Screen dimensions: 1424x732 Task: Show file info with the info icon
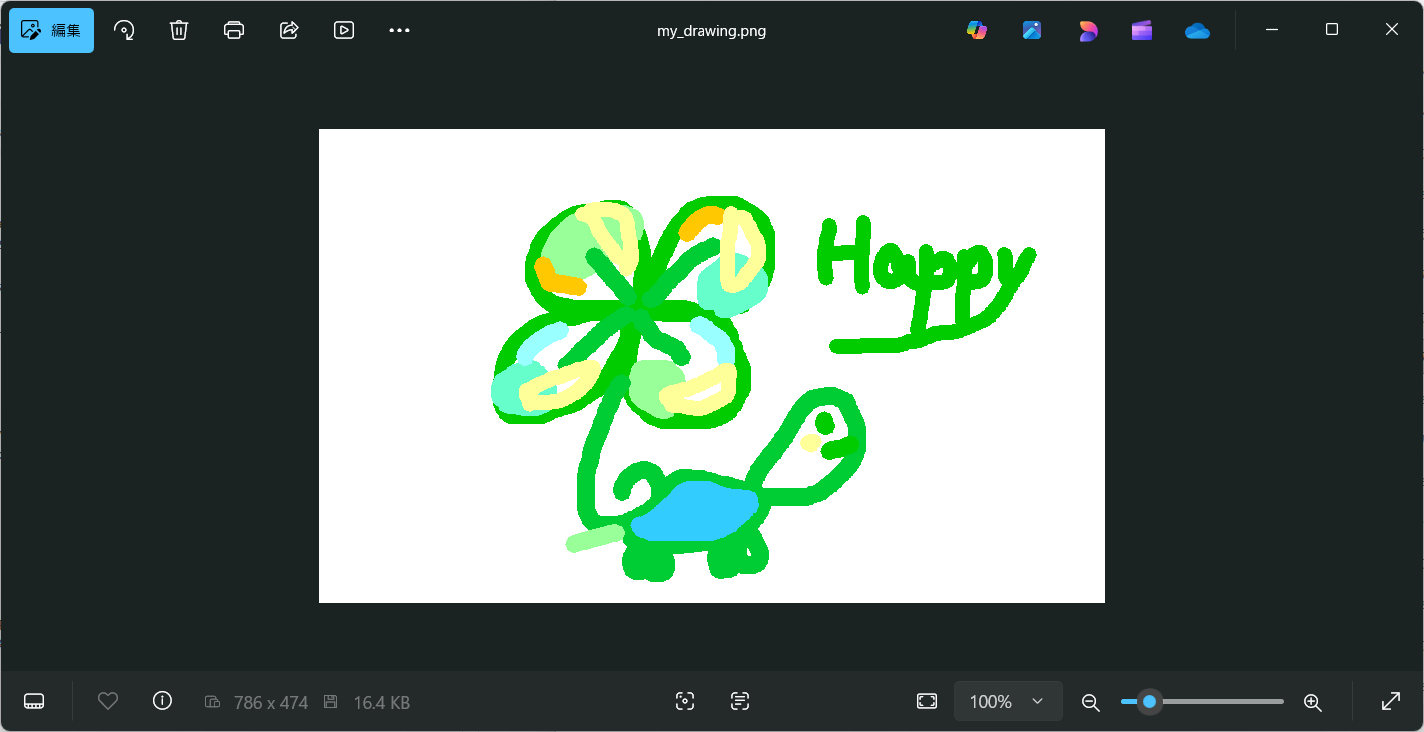(x=162, y=701)
